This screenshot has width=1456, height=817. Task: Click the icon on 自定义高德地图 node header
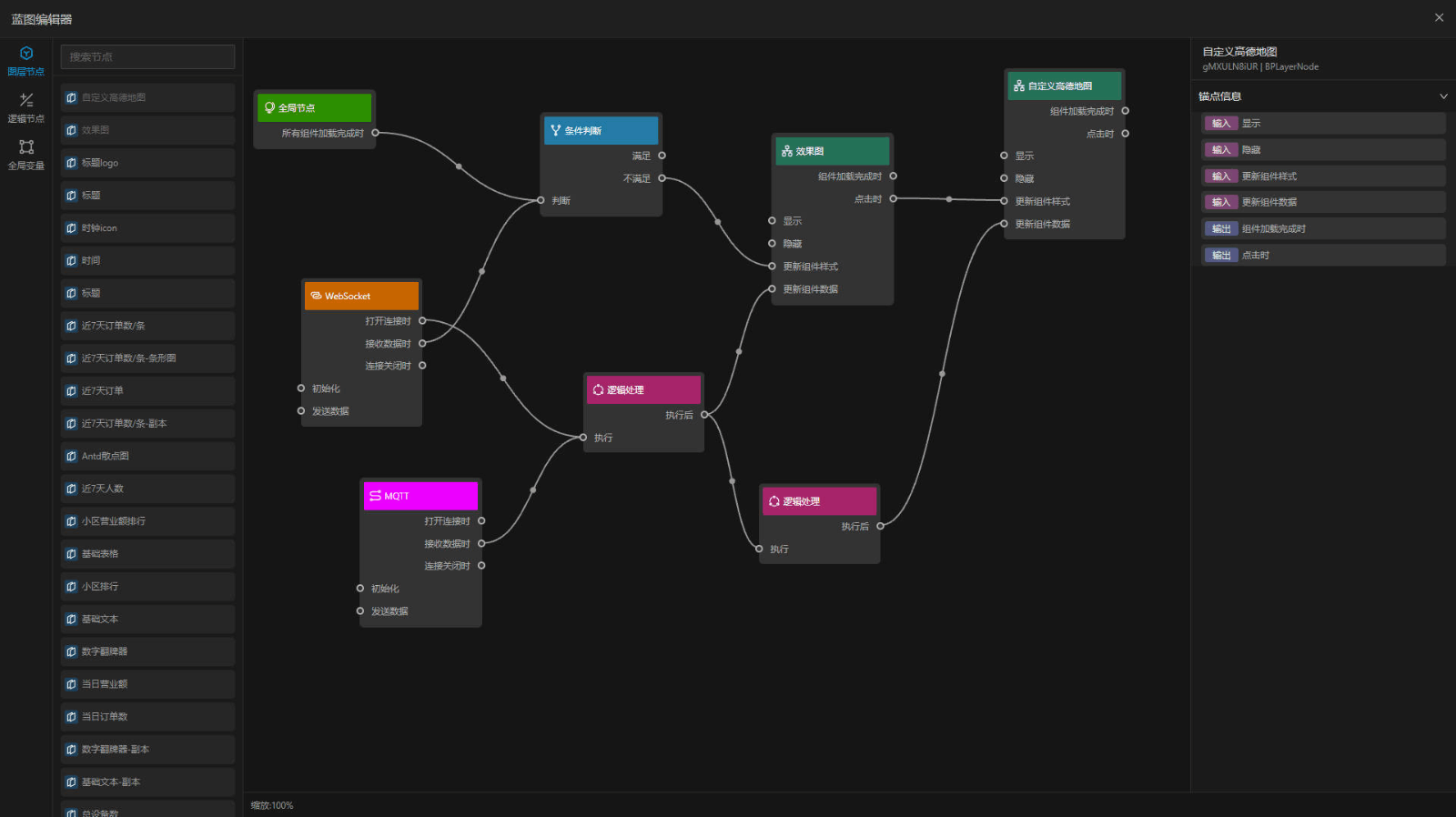pyautogui.click(x=1018, y=86)
